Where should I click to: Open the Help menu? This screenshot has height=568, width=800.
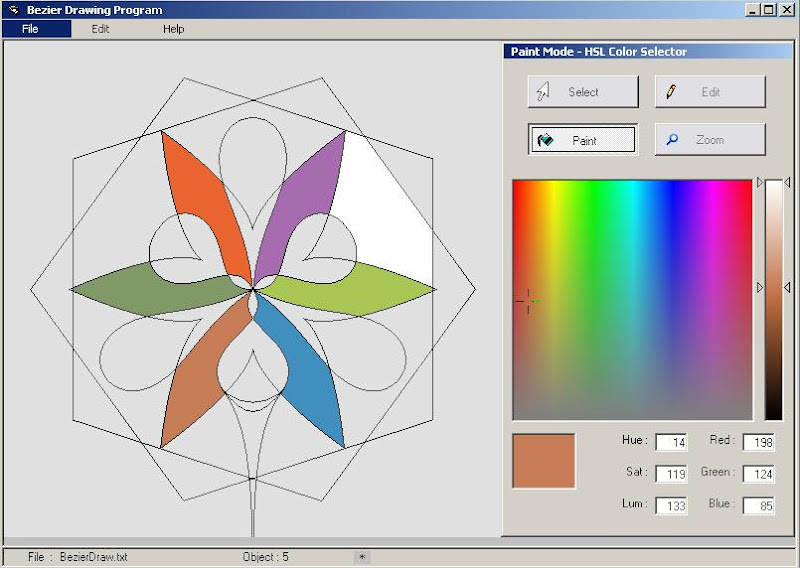(174, 29)
